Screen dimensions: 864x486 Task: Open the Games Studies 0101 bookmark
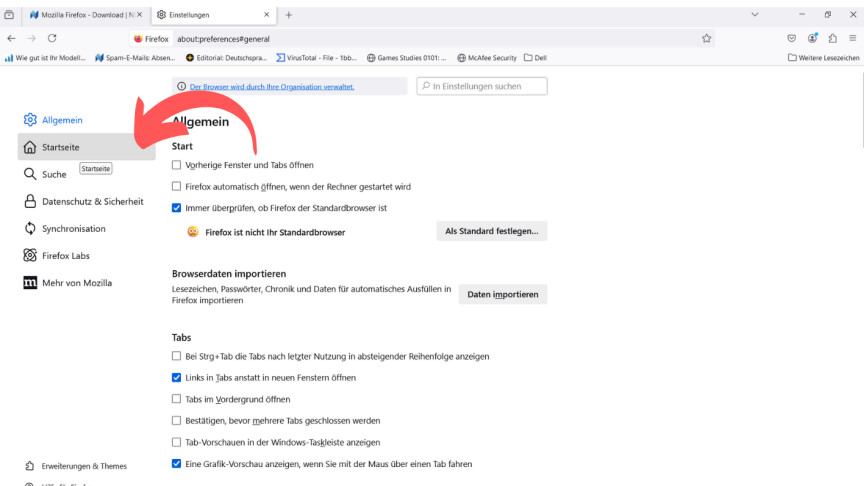(407, 58)
